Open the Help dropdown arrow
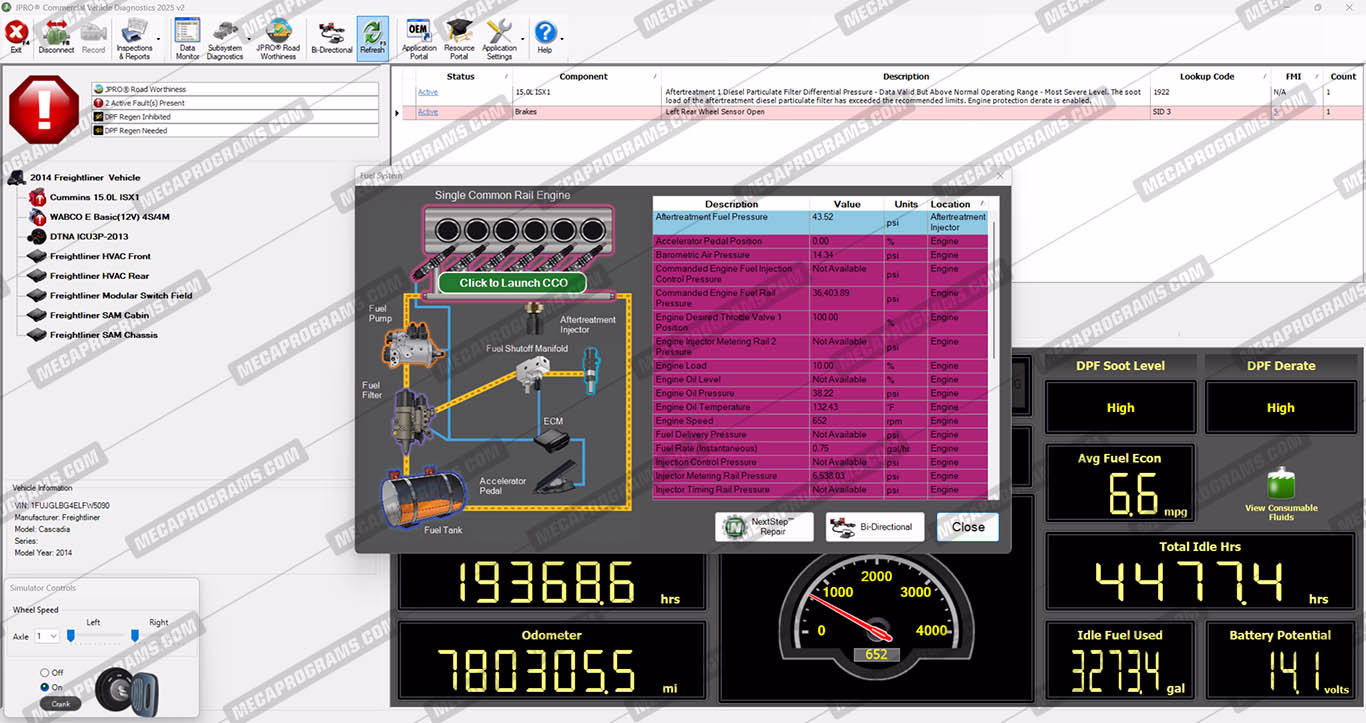 pos(561,40)
